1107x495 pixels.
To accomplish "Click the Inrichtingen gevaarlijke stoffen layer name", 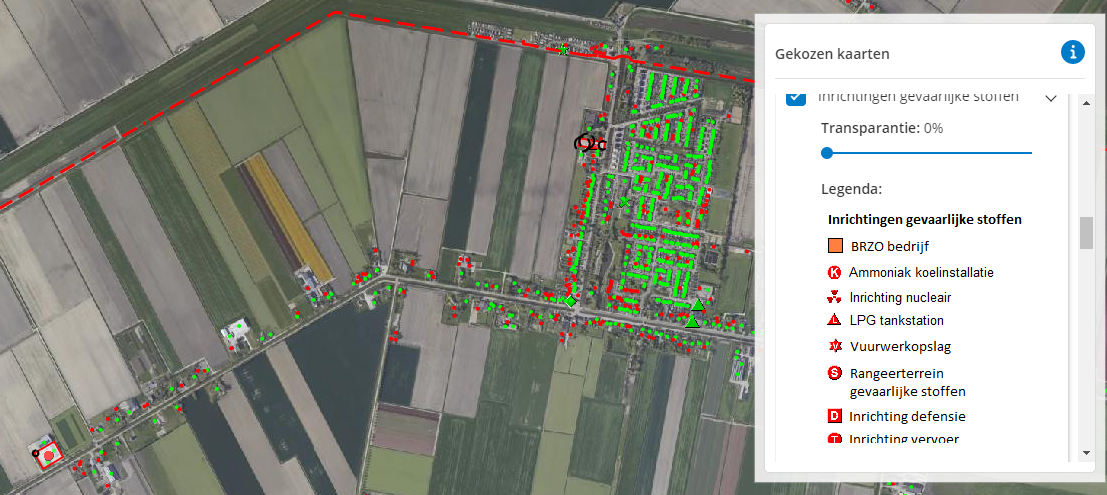I will [x=918, y=97].
